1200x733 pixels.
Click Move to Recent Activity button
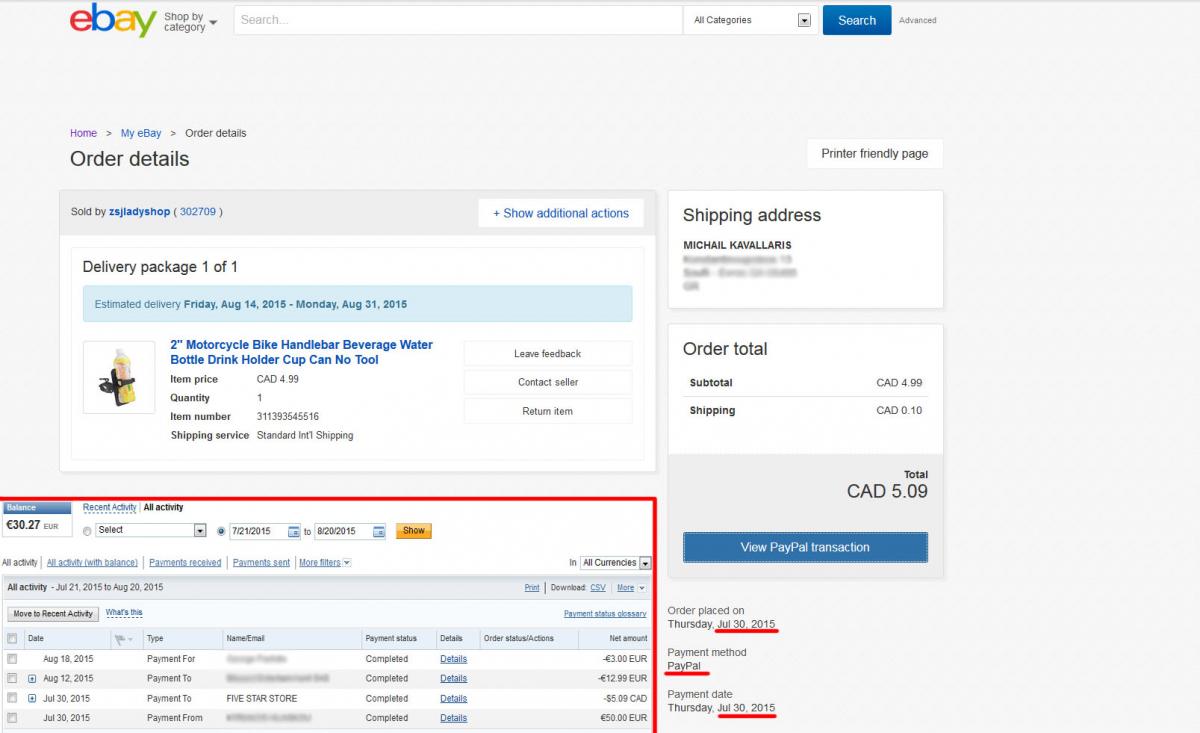coord(53,614)
